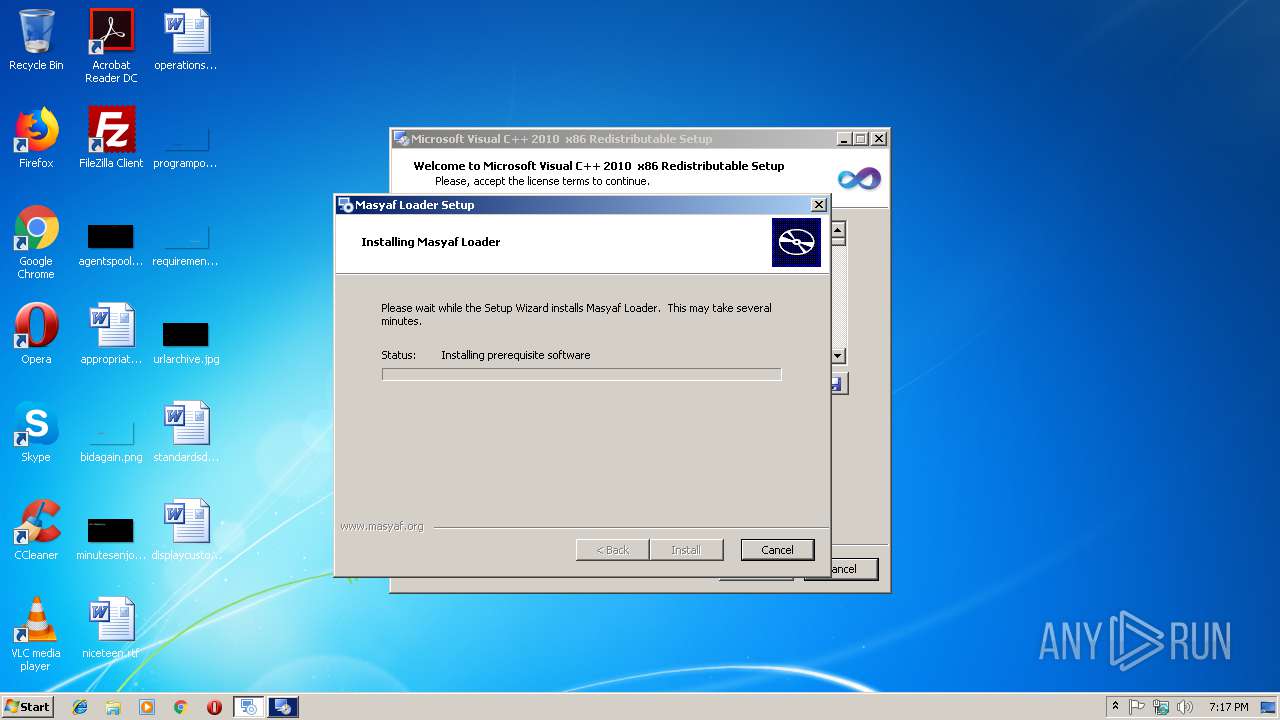The height and width of the screenshot is (720, 1280).
Task: Minimize the Visual C++ Redistributable Setup window
Action: tap(843, 139)
